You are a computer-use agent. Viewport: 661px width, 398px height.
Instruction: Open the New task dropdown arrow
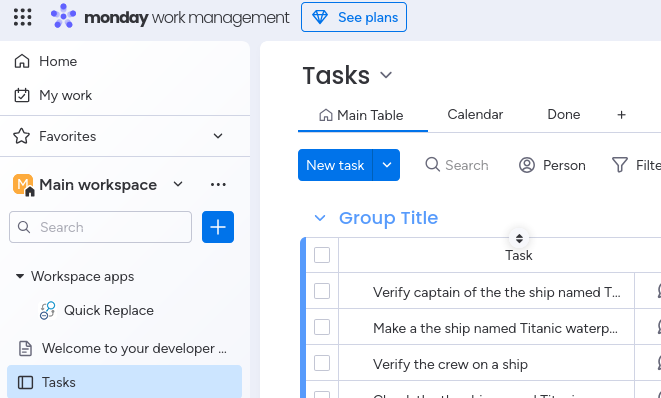coord(387,165)
